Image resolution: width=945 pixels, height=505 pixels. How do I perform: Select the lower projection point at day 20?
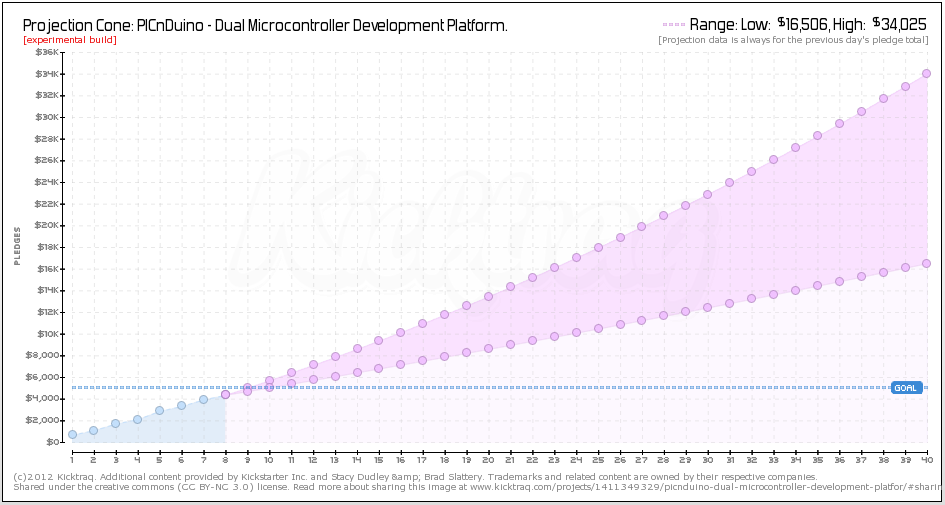[x=488, y=348]
